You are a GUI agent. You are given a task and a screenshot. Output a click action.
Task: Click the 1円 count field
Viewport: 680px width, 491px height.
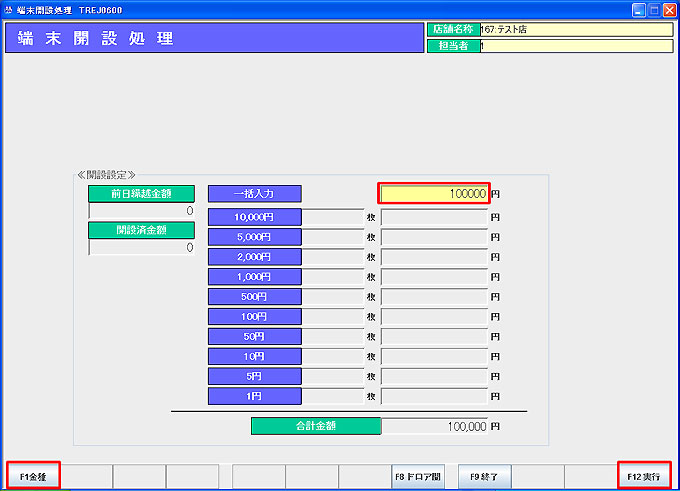[x=332, y=396]
